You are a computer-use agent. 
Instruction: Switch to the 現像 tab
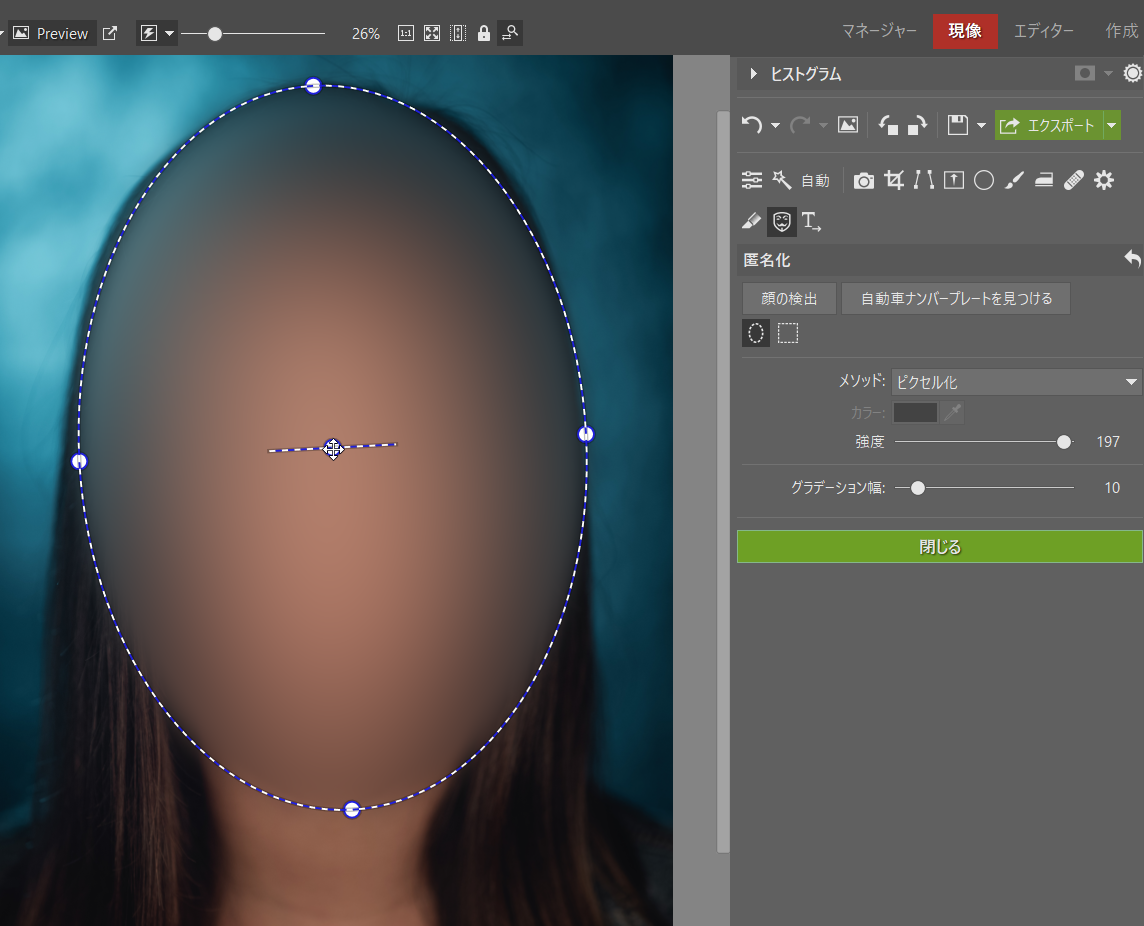(965, 31)
